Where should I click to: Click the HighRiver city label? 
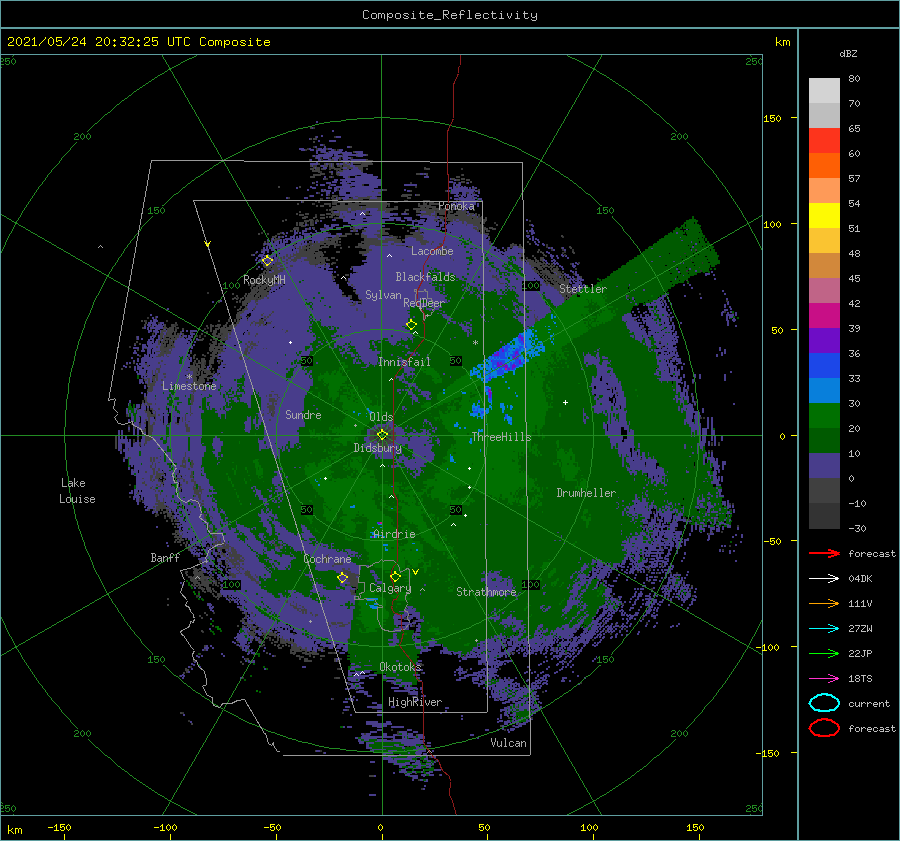click(415, 702)
